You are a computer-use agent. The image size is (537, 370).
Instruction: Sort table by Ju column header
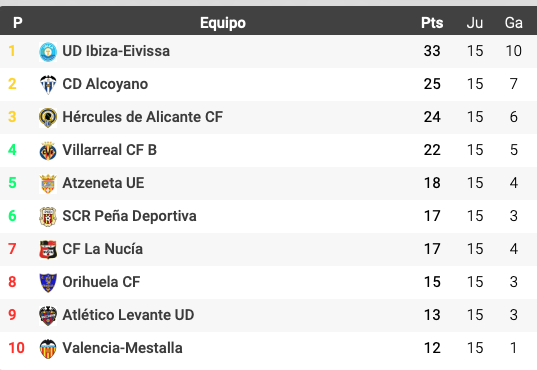coord(475,23)
